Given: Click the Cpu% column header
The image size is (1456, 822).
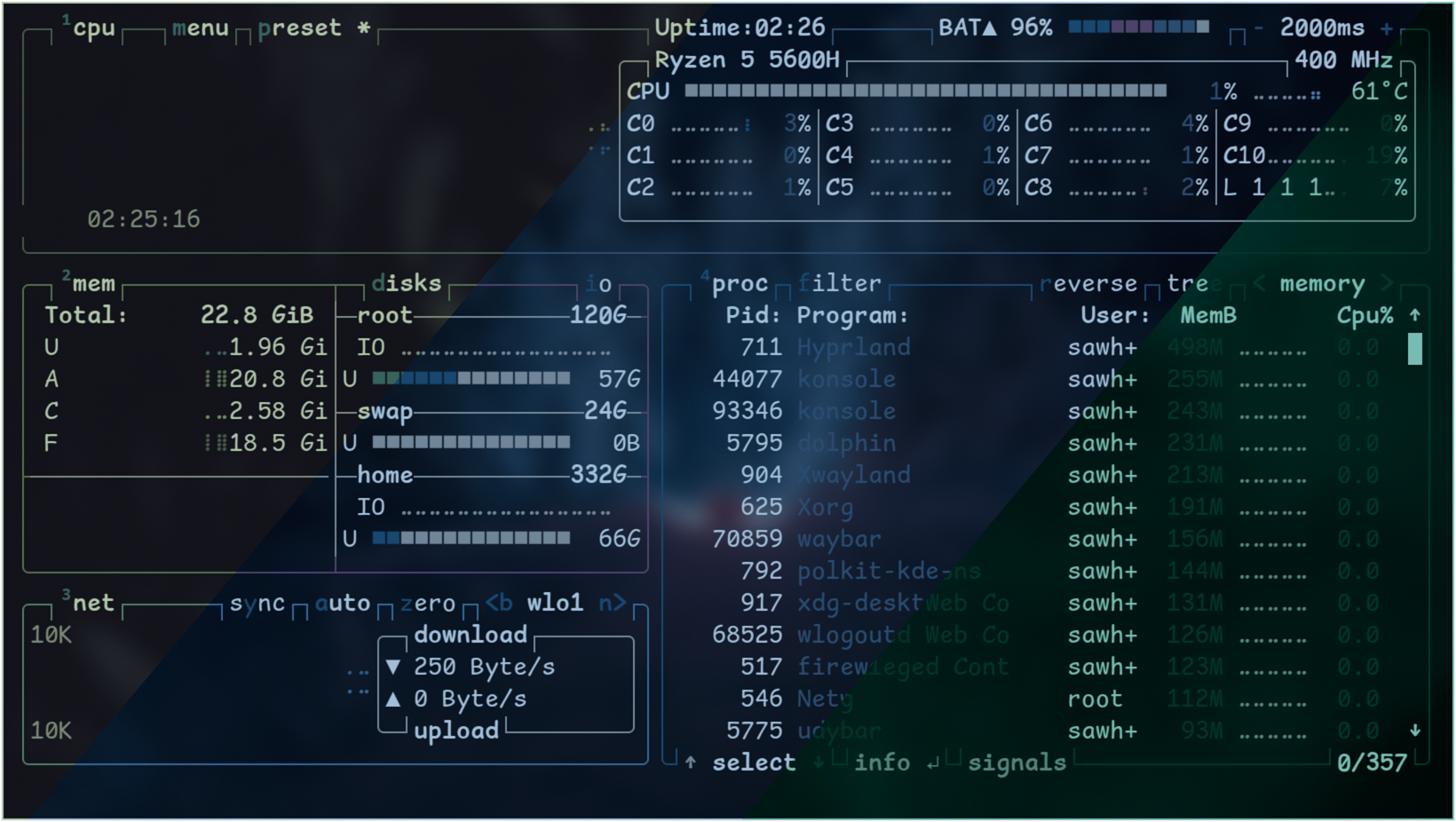Looking at the screenshot, I should coord(1365,315).
